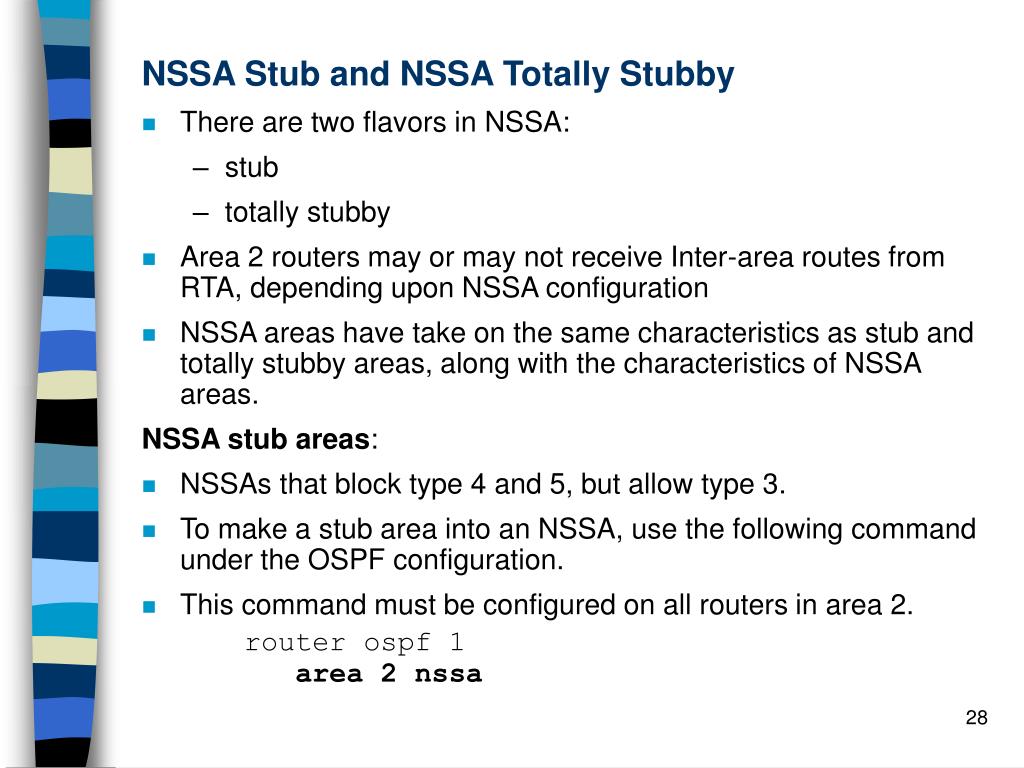The image size is (1024, 768).
Task: Click the slide title NSSA Stub and NSSA Totally Stubby
Action: 438,74
